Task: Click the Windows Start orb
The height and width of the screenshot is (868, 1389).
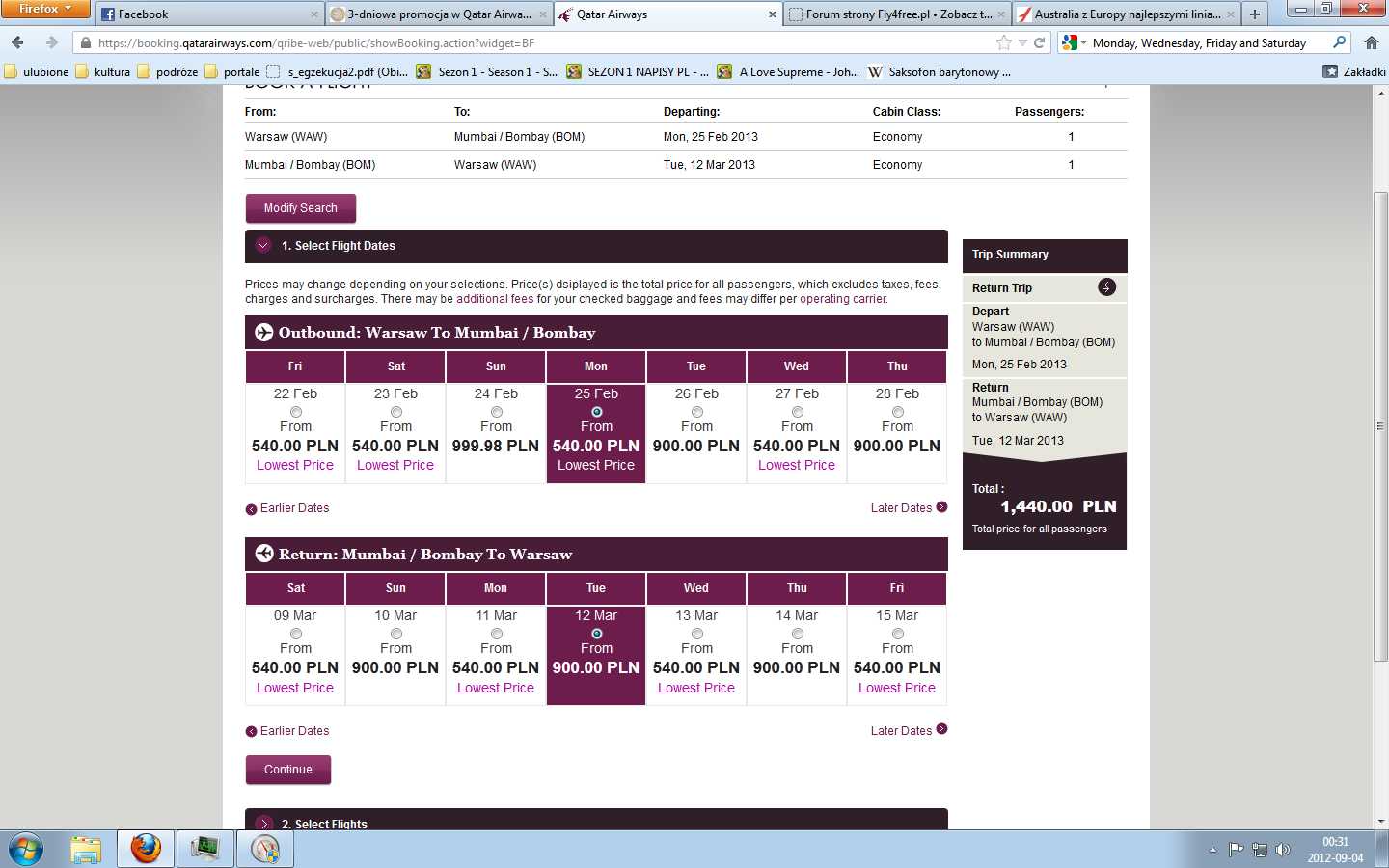Action: coord(26,850)
